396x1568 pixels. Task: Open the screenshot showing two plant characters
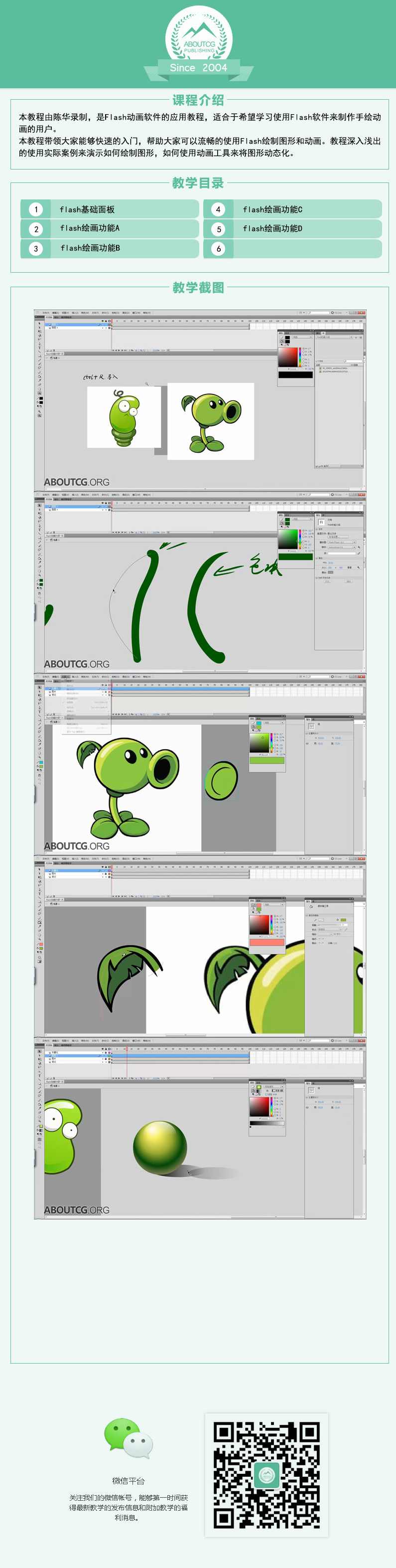(200, 400)
